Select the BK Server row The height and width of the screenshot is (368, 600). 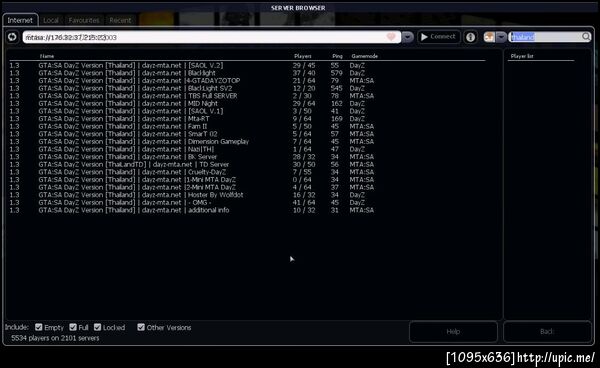(247, 157)
